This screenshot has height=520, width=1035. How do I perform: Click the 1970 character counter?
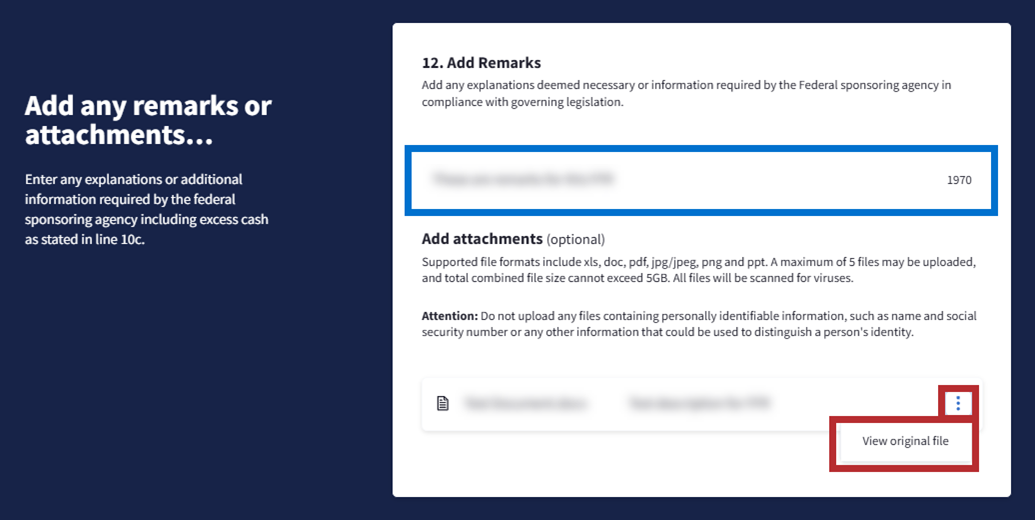pos(959,181)
